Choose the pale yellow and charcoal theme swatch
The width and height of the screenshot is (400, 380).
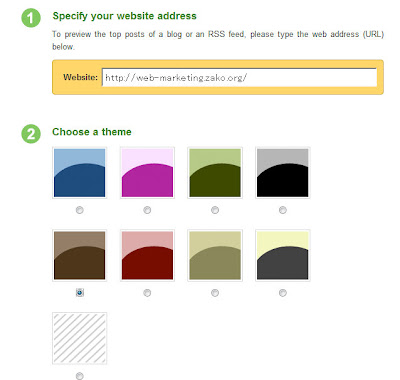pyautogui.click(x=283, y=255)
